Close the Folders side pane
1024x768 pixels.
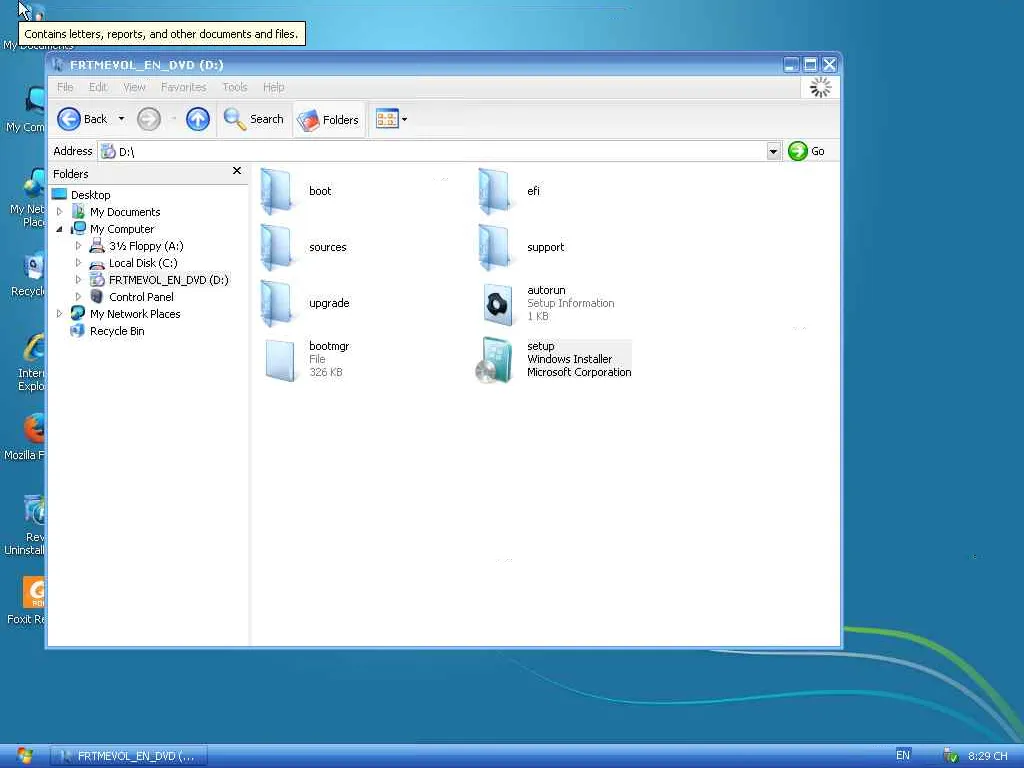(237, 170)
